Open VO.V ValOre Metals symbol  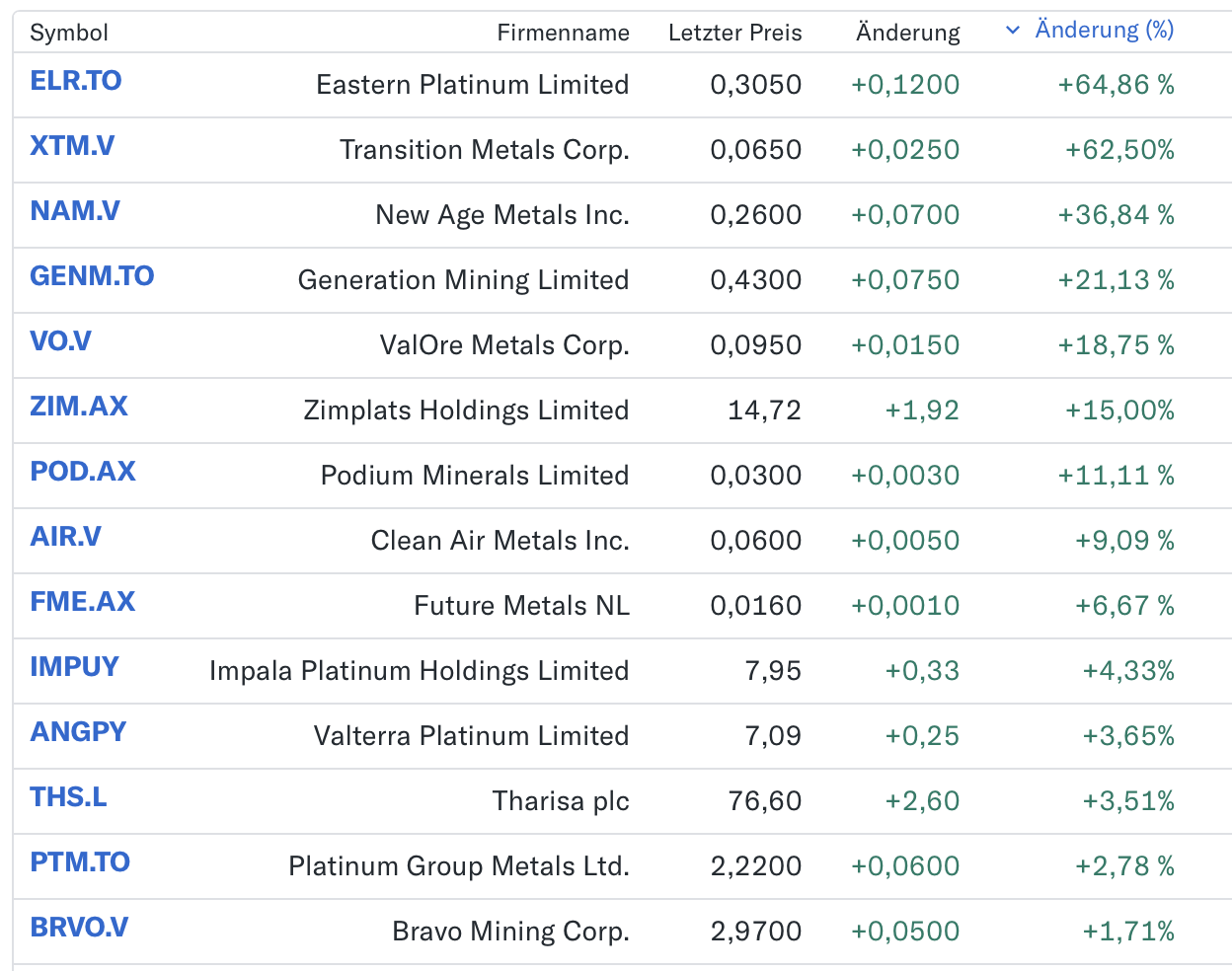(x=60, y=341)
